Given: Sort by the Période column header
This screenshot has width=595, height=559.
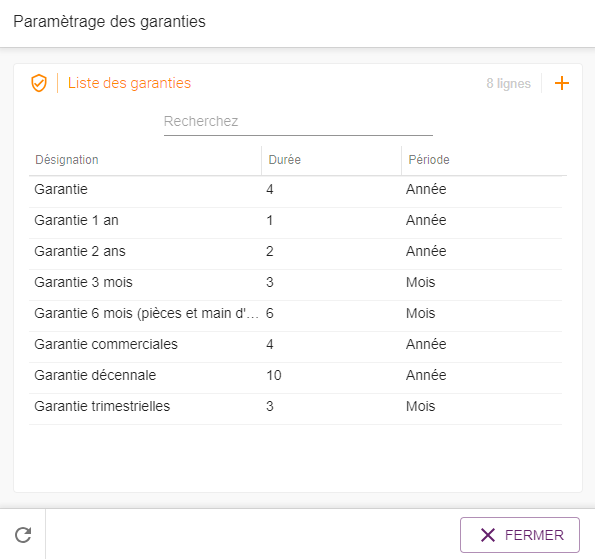Looking at the screenshot, I should 429,160.
